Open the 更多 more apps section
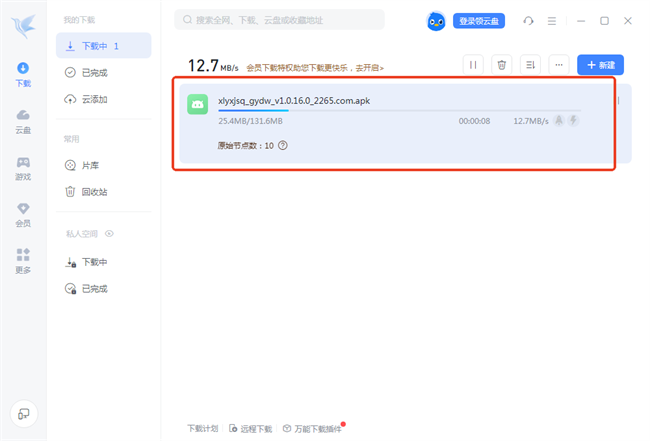650x441 pixels. click(23, 262)
